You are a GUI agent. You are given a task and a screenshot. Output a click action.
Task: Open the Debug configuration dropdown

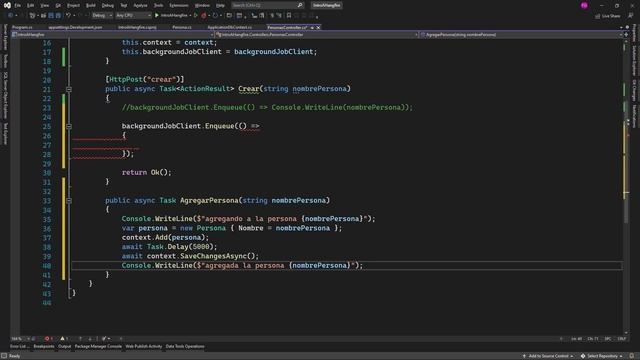pos(102,16)
